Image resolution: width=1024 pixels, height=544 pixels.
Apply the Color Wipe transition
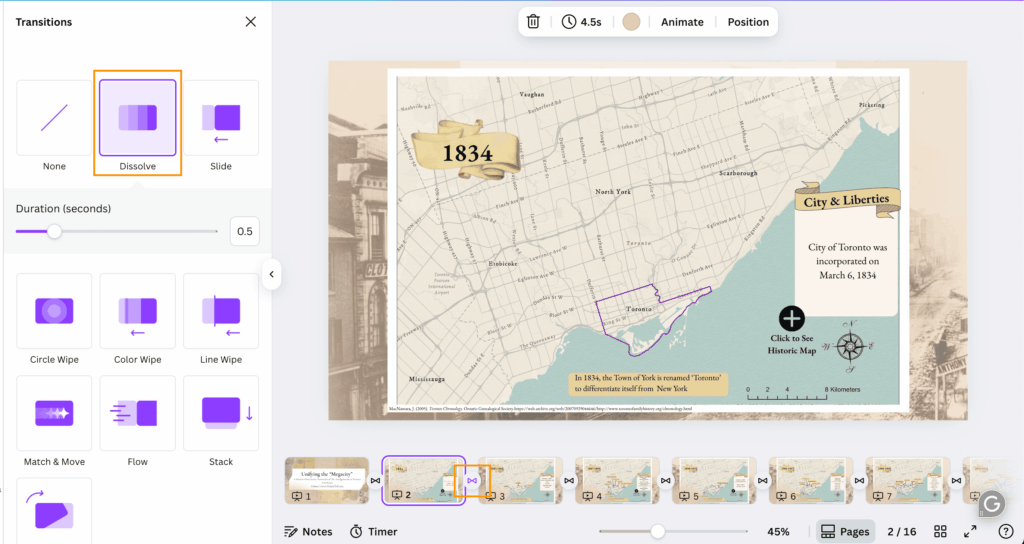tap(137, 311)
